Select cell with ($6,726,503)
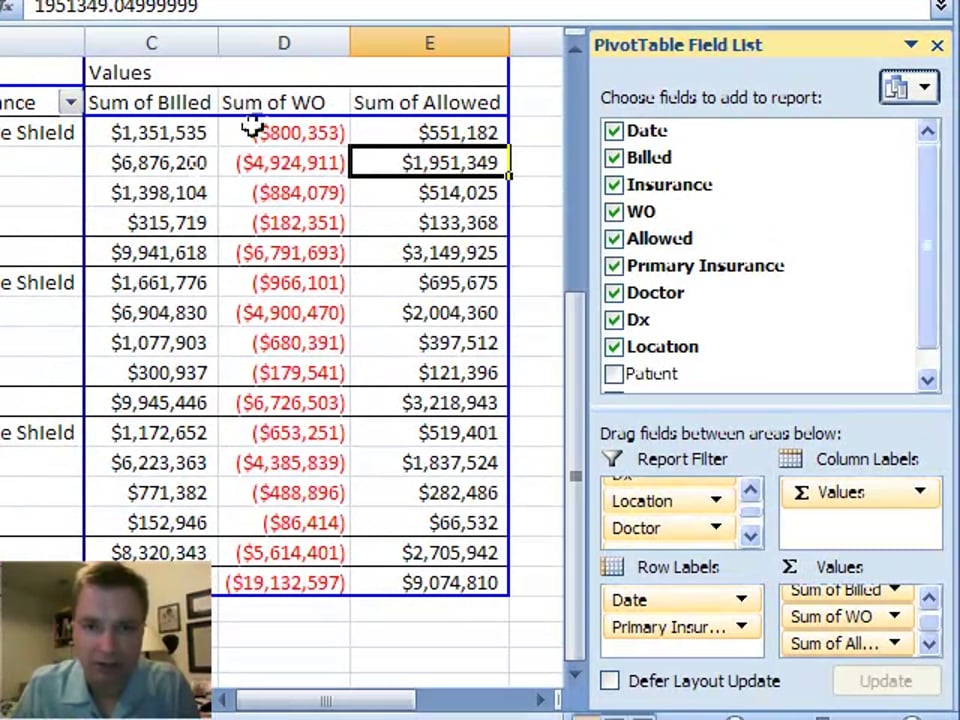 [284, 402]
